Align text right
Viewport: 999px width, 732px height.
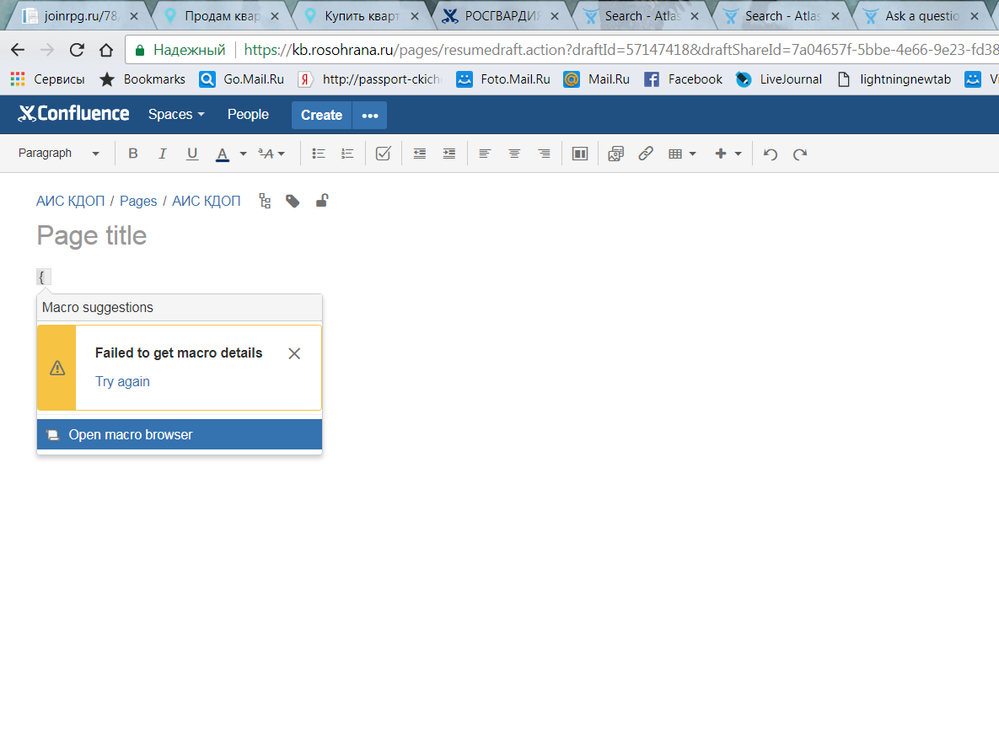(x=544, y=154)
